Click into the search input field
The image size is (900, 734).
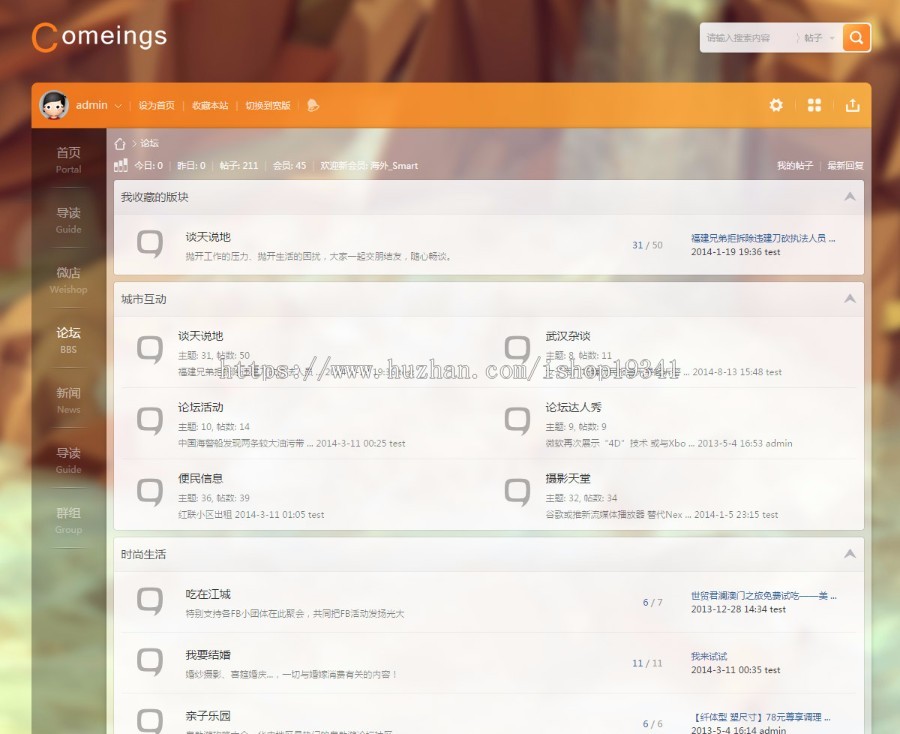click(x=745, y=38)
